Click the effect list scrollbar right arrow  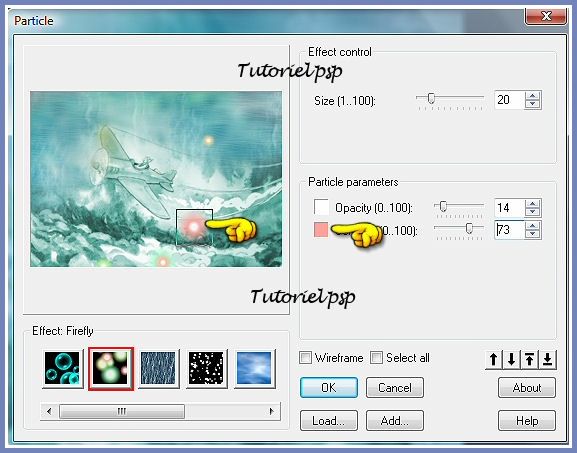pyautogui.click(x=272, y=411)
